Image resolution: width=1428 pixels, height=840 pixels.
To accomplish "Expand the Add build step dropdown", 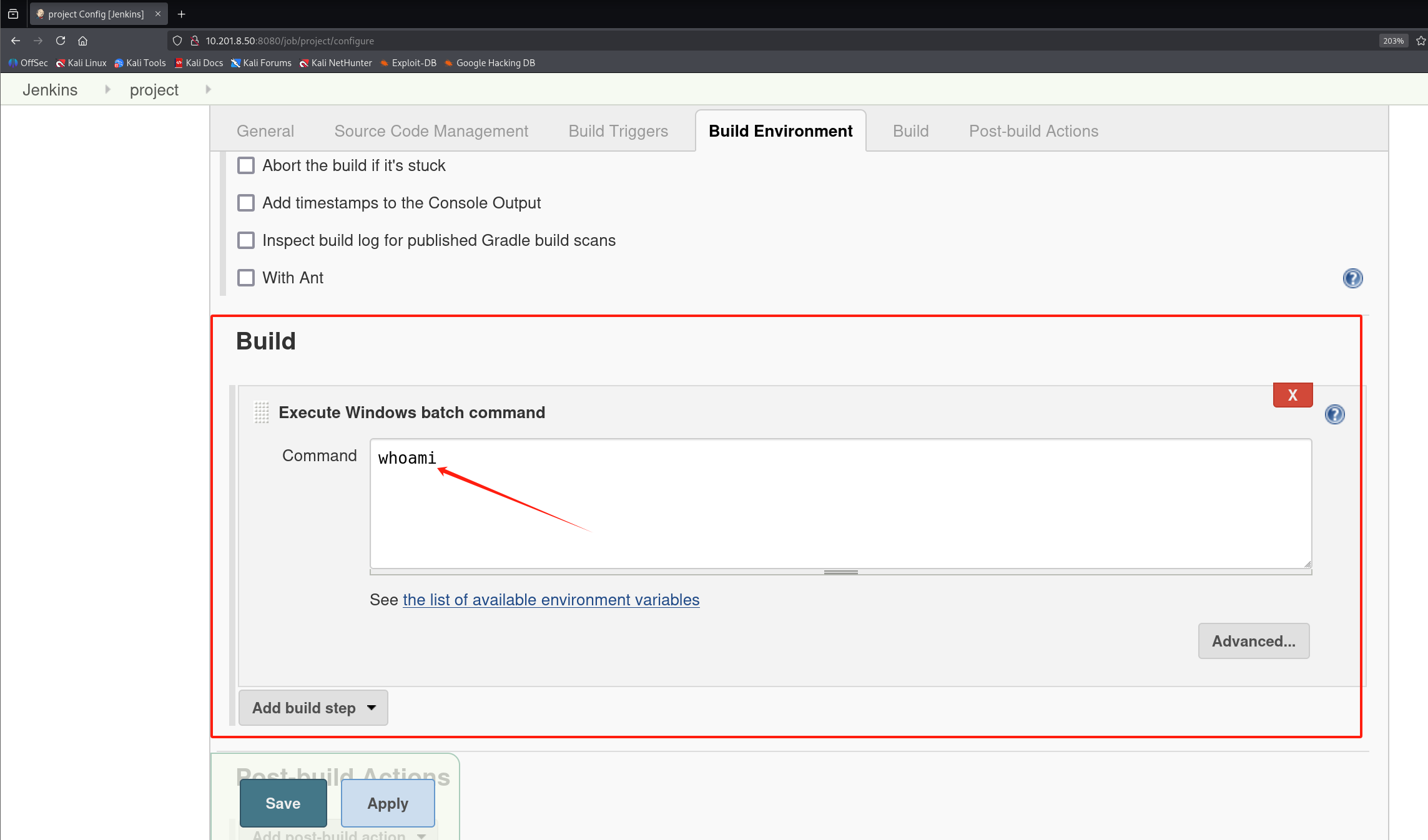I will pyautogui.click(x=313, y=708).
